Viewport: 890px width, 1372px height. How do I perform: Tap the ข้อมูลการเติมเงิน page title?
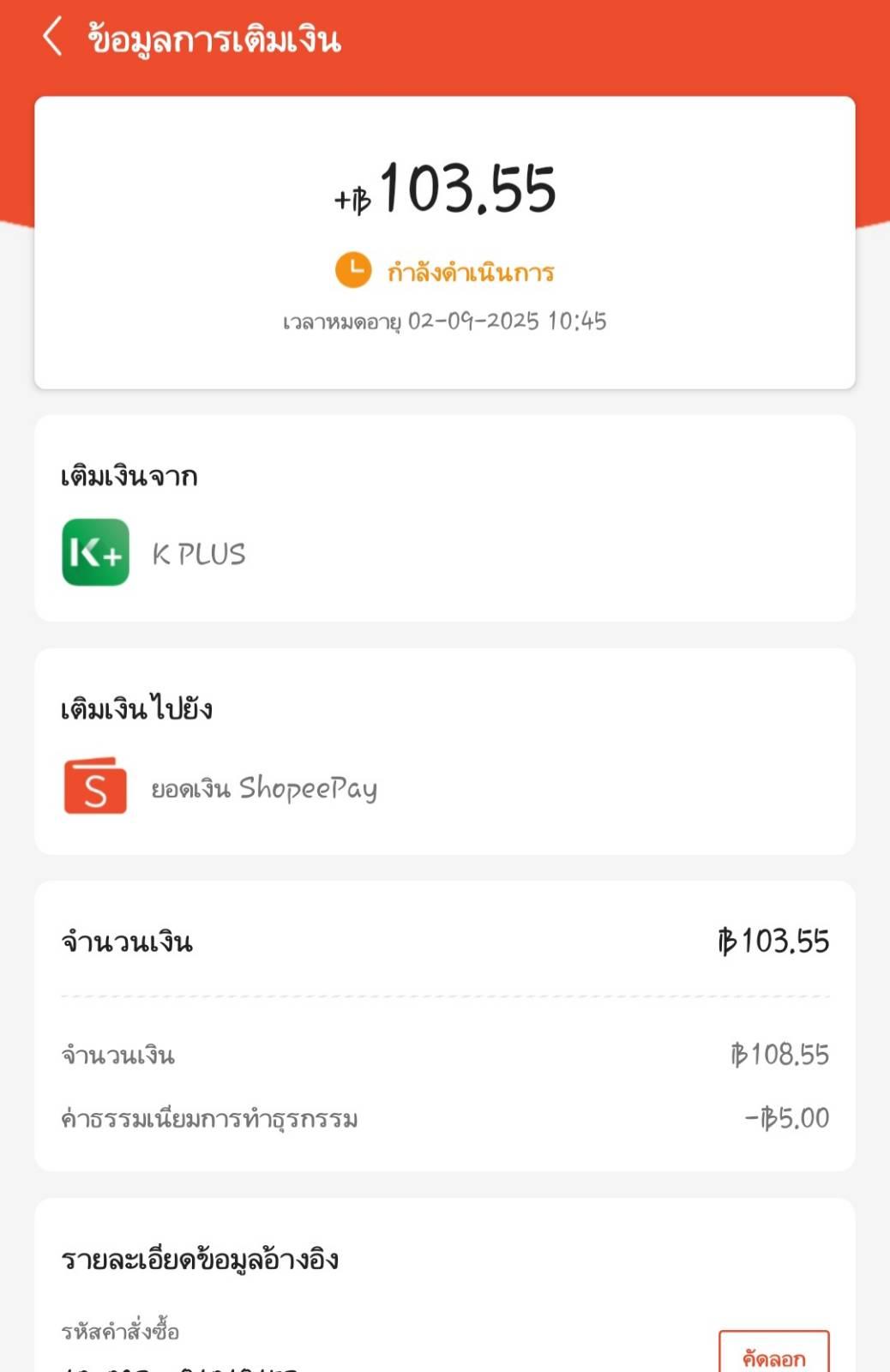click(x=214, y=39)
